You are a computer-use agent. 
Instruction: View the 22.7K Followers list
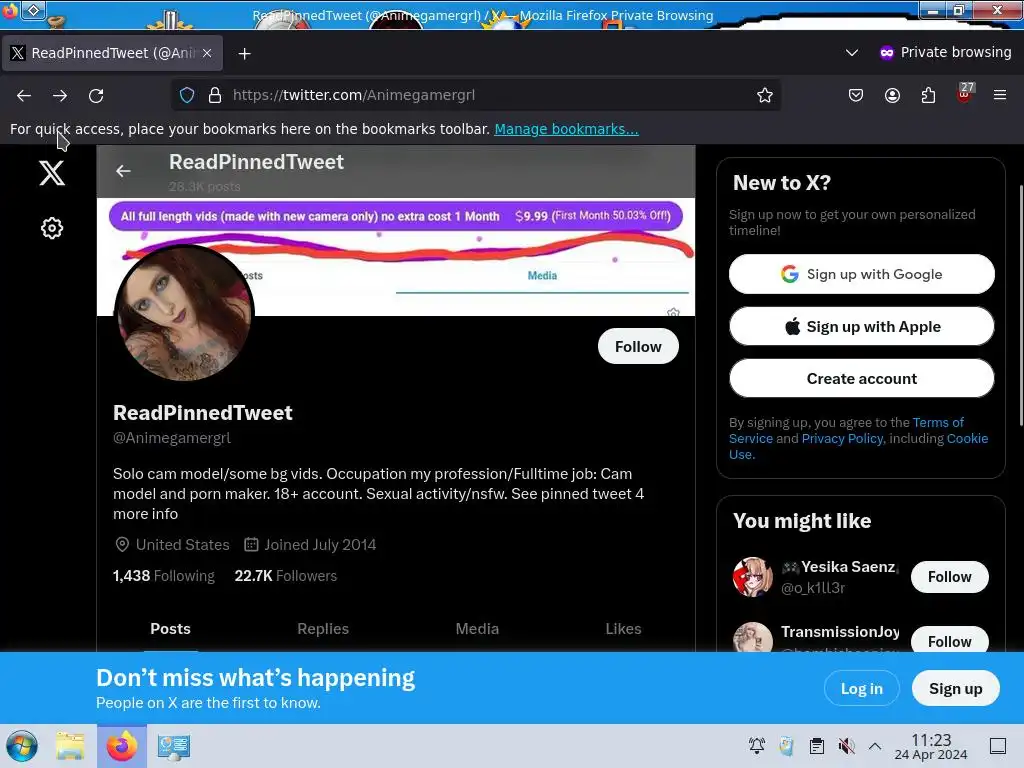(285, 576)
